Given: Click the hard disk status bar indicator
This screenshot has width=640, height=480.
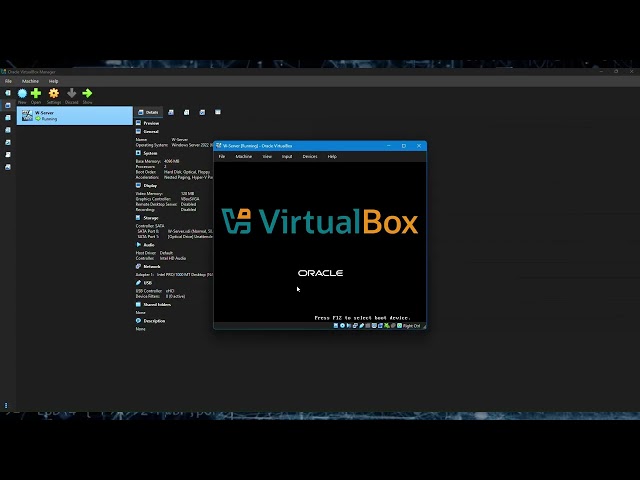Looking at the screenshot, I should 336,326.
